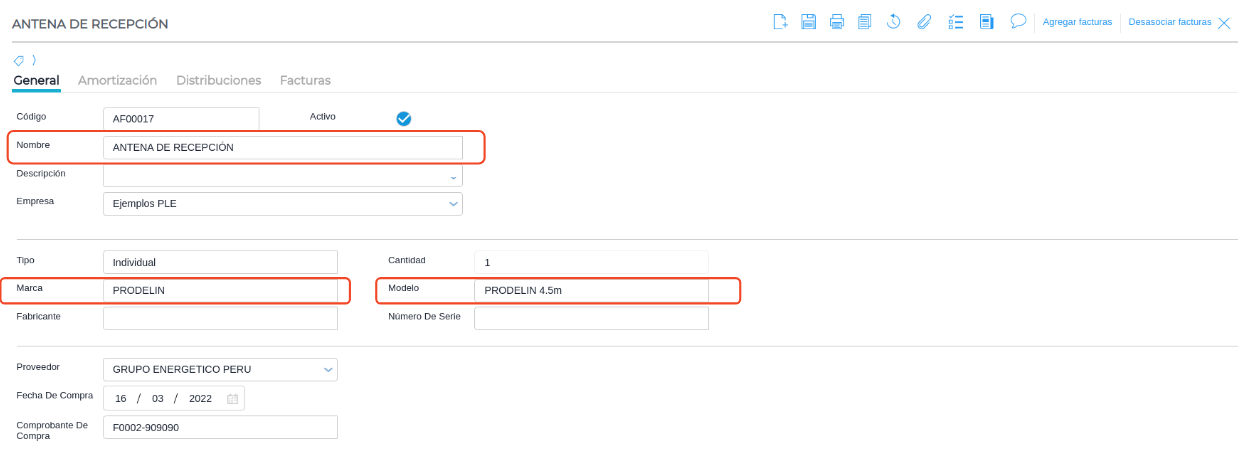
Task: Attach a file with the paperclip icon
Action: click(x=924, y=22)
